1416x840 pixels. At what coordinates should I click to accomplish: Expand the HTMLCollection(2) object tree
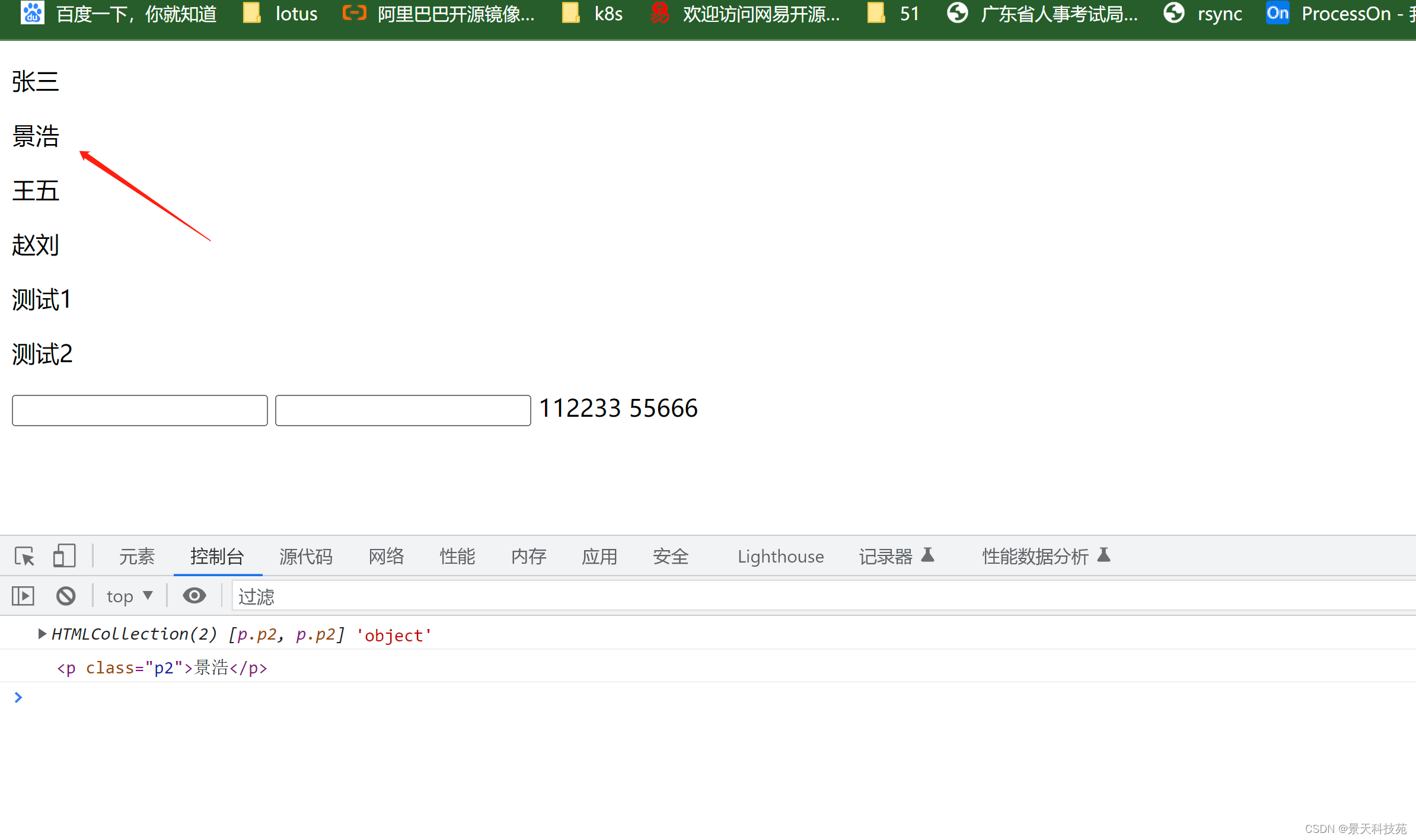point(40,634)
